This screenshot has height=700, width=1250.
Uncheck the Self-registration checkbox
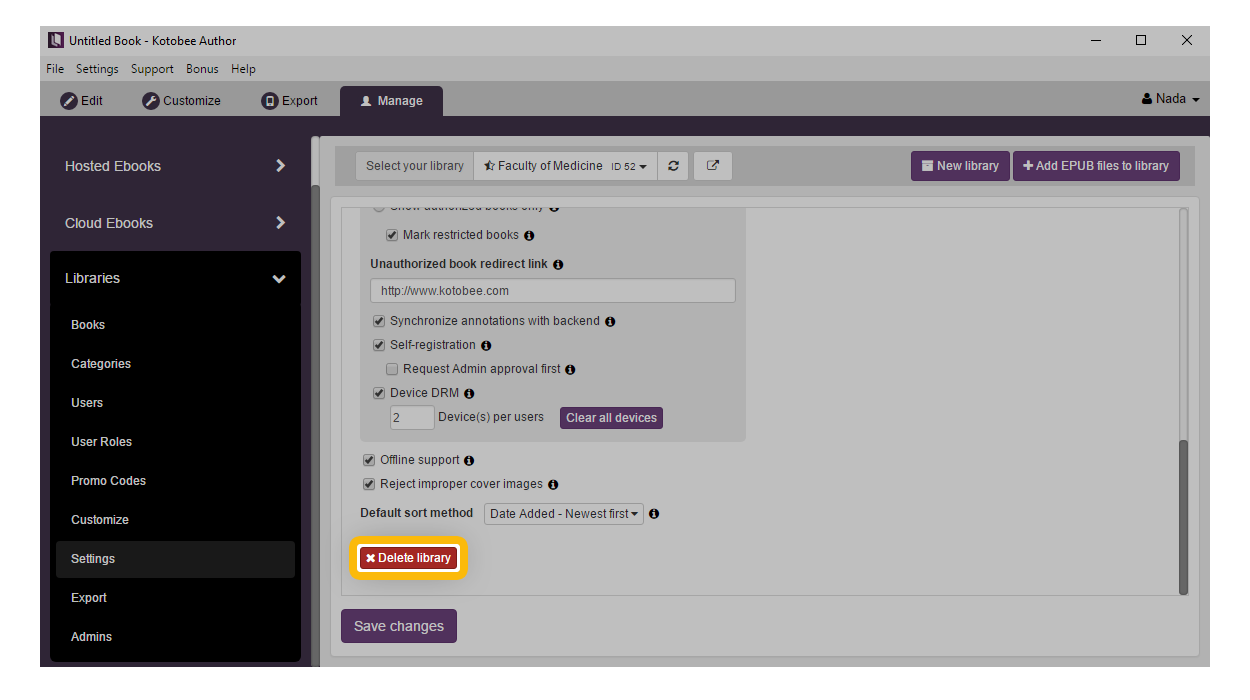click(x=379, y=346)
